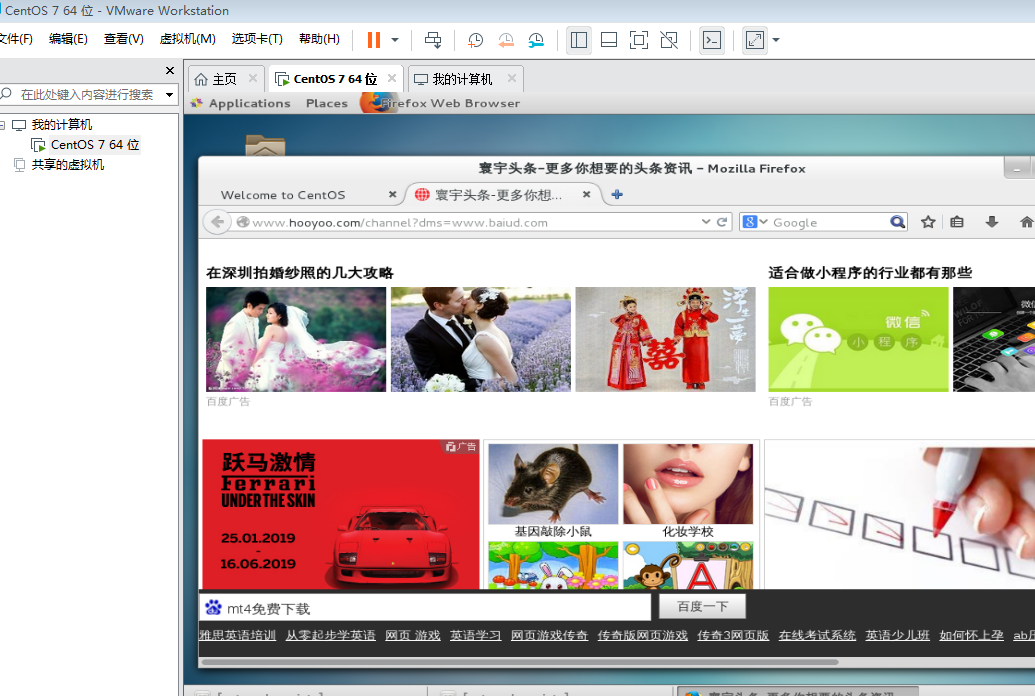Close the 我的计算机 VMware tab
The width and height of the screenshot is (1035, 696).
[512, 78]
